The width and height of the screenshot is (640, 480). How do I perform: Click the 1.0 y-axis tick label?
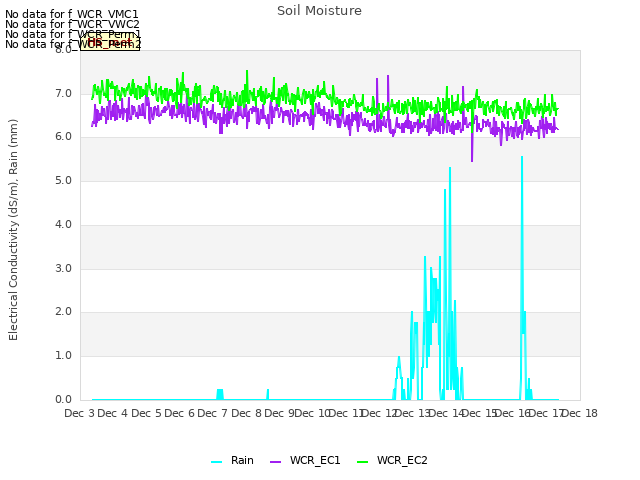coord(63,356)
